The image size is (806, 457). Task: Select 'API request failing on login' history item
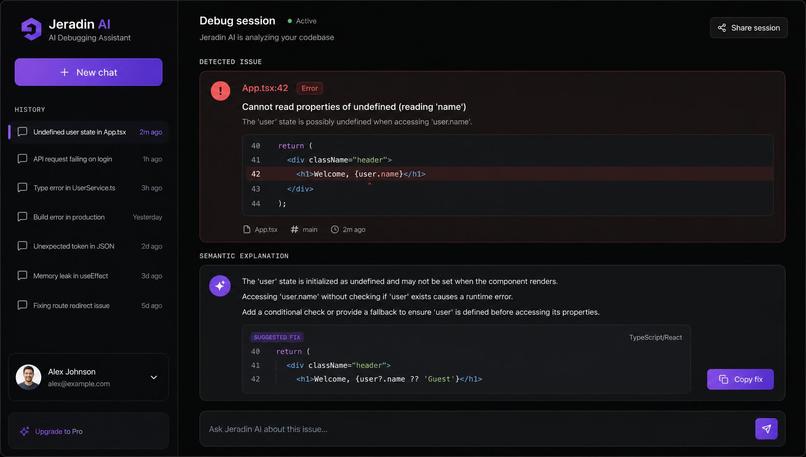tap(88, 159)
